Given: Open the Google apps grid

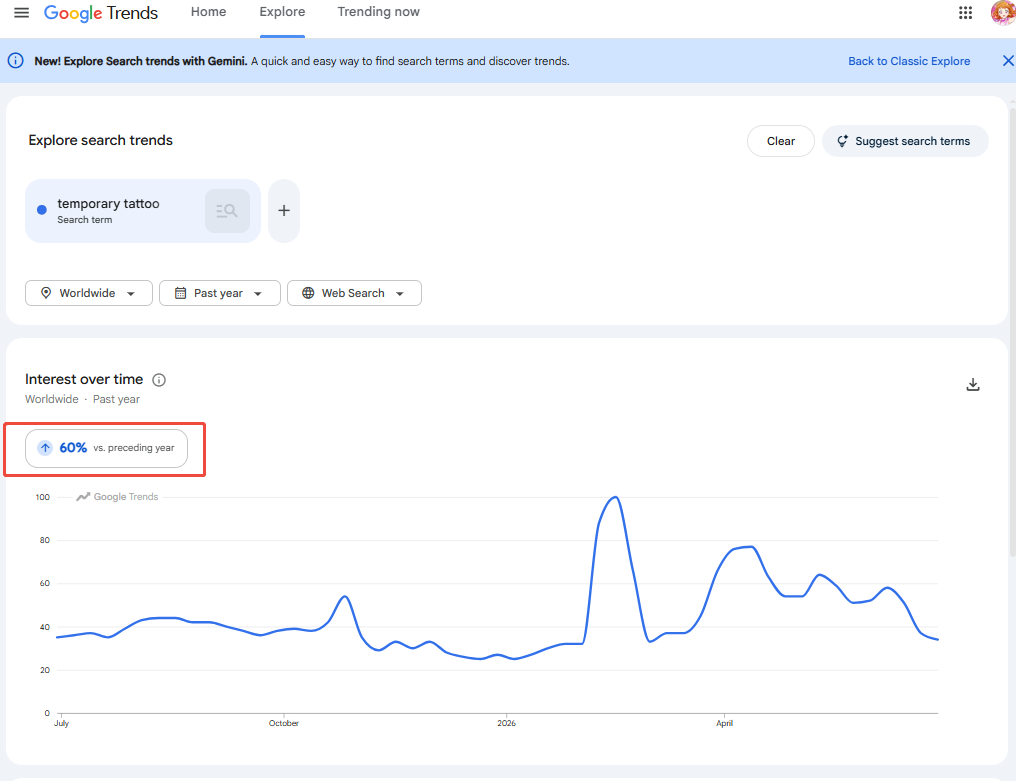Looking at the screenshot, I should (965, 12).
